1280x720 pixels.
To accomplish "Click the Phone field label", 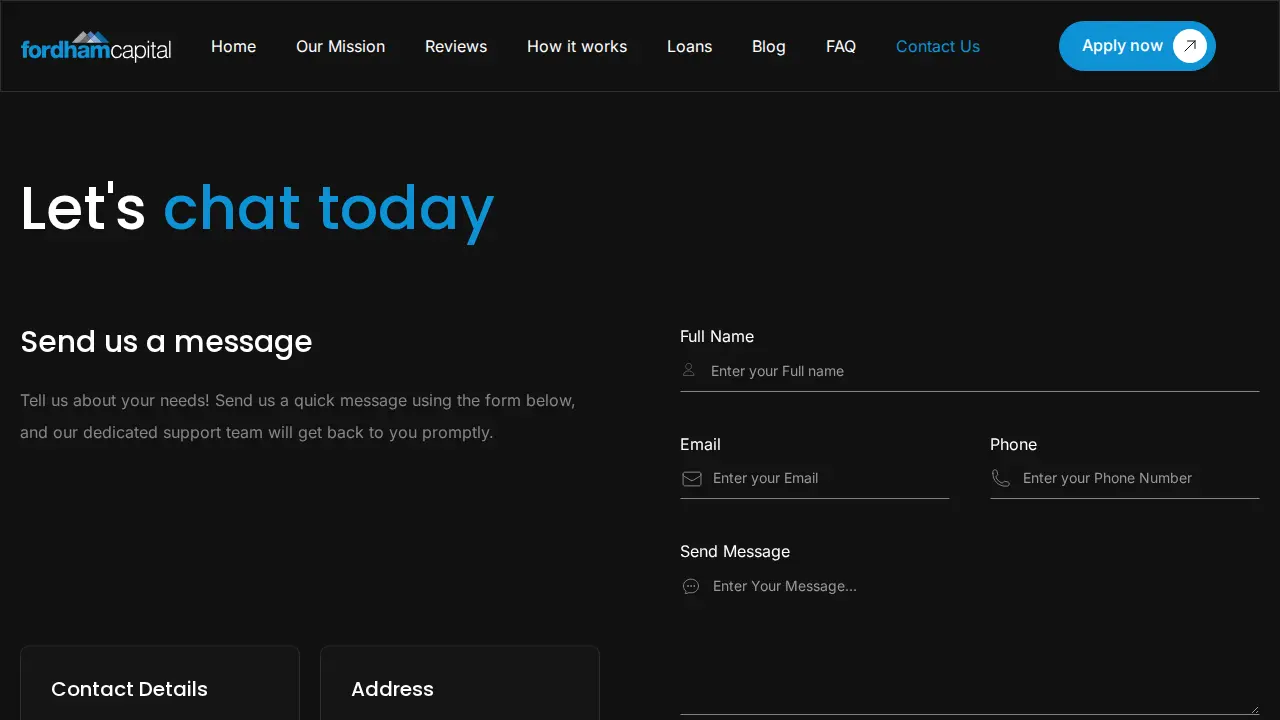I will coord(1013,445).
